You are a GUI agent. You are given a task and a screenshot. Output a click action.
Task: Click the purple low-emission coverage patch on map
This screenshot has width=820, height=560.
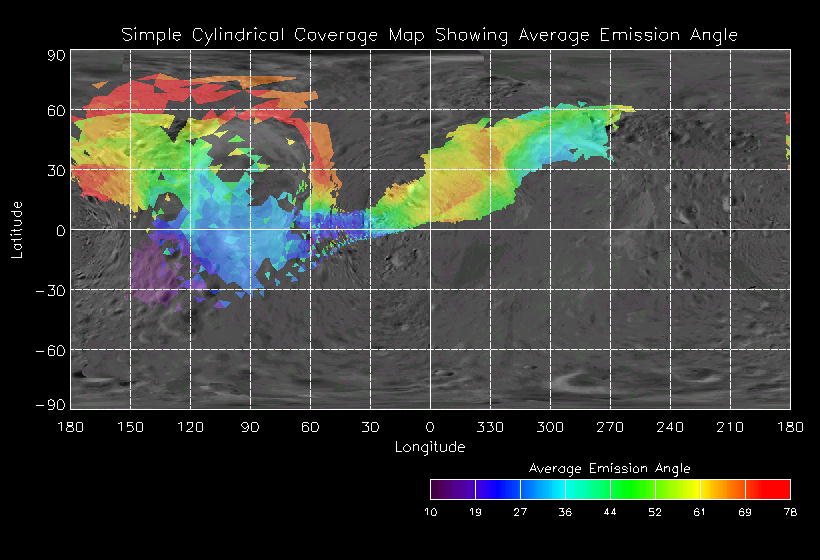pos(152,268)
